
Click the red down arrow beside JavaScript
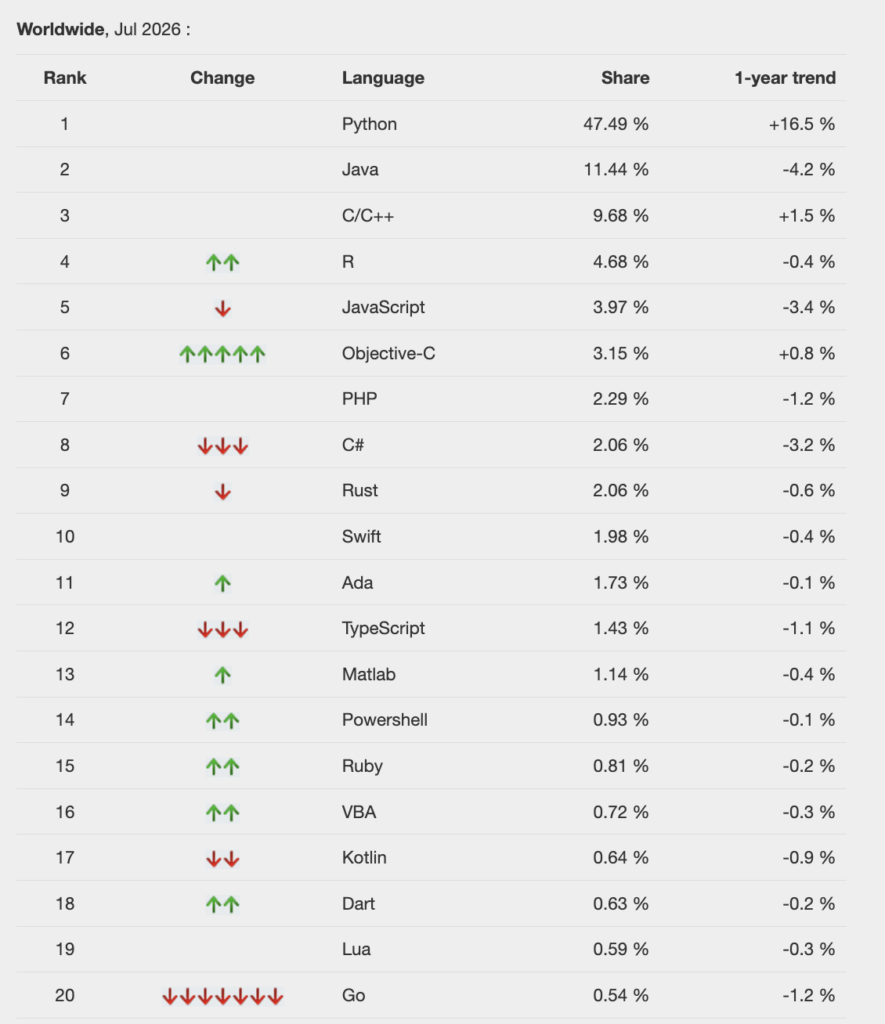click(223, 308)
